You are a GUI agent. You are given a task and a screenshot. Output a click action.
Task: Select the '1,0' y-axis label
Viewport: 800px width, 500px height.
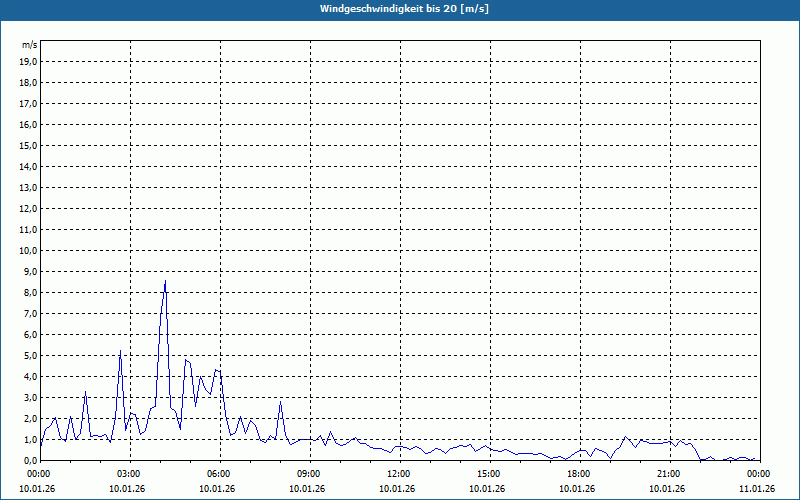30,439
